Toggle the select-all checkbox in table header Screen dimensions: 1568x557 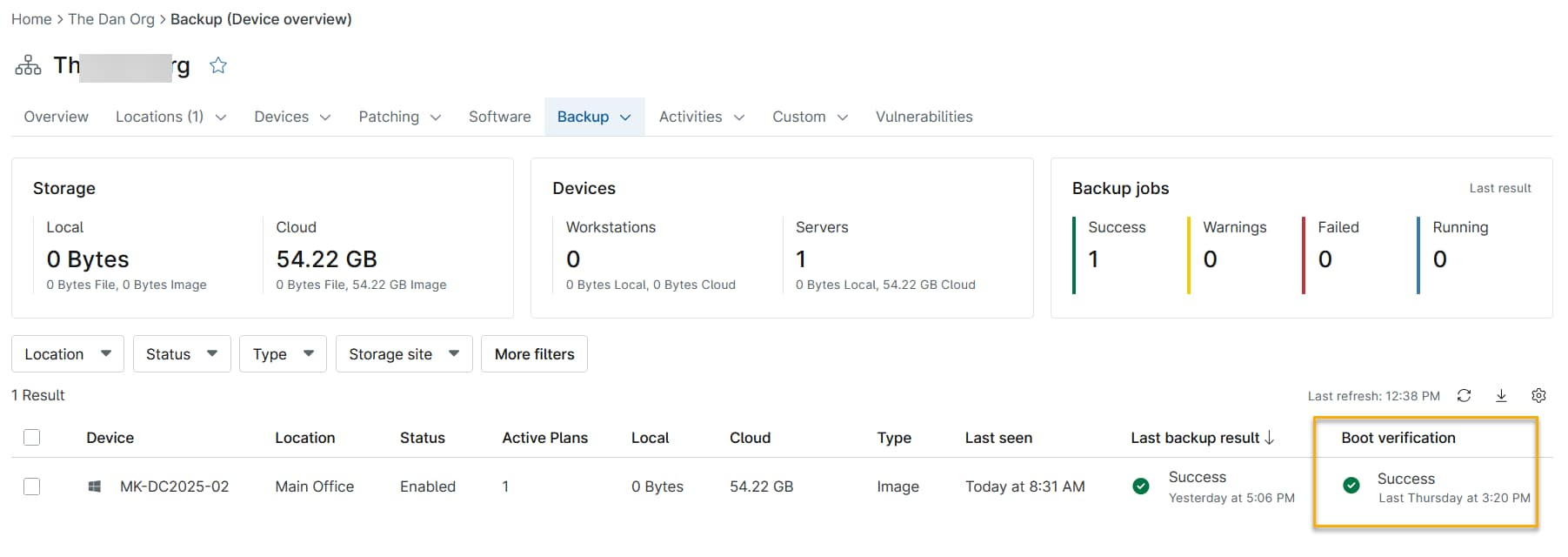32,438
